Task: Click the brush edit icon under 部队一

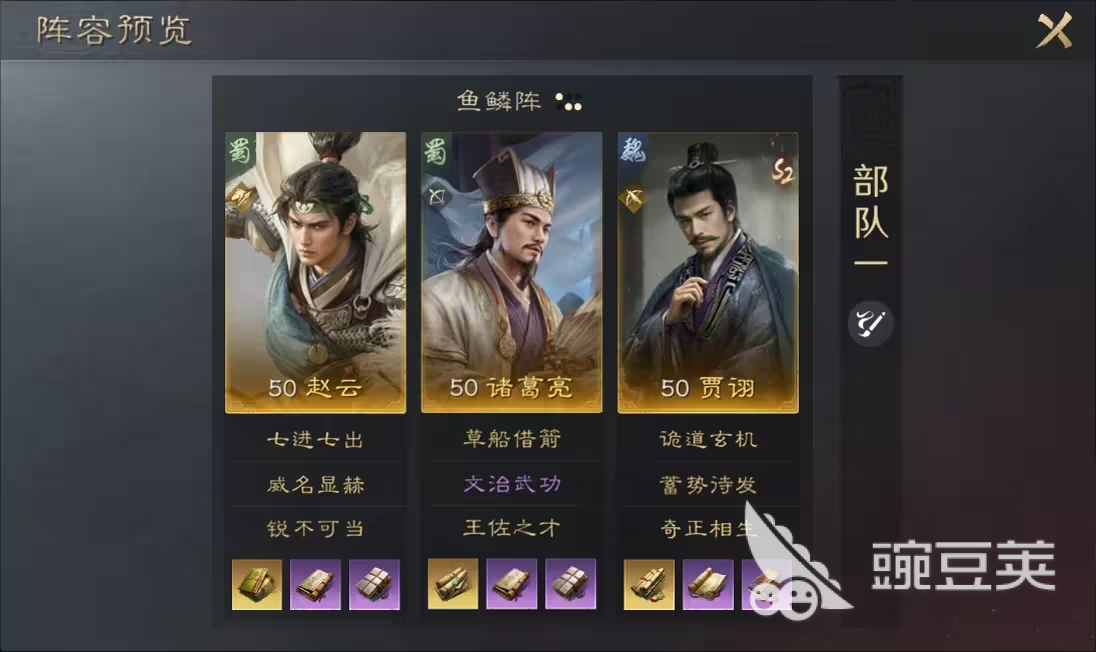Action: [x=870, y=324]
